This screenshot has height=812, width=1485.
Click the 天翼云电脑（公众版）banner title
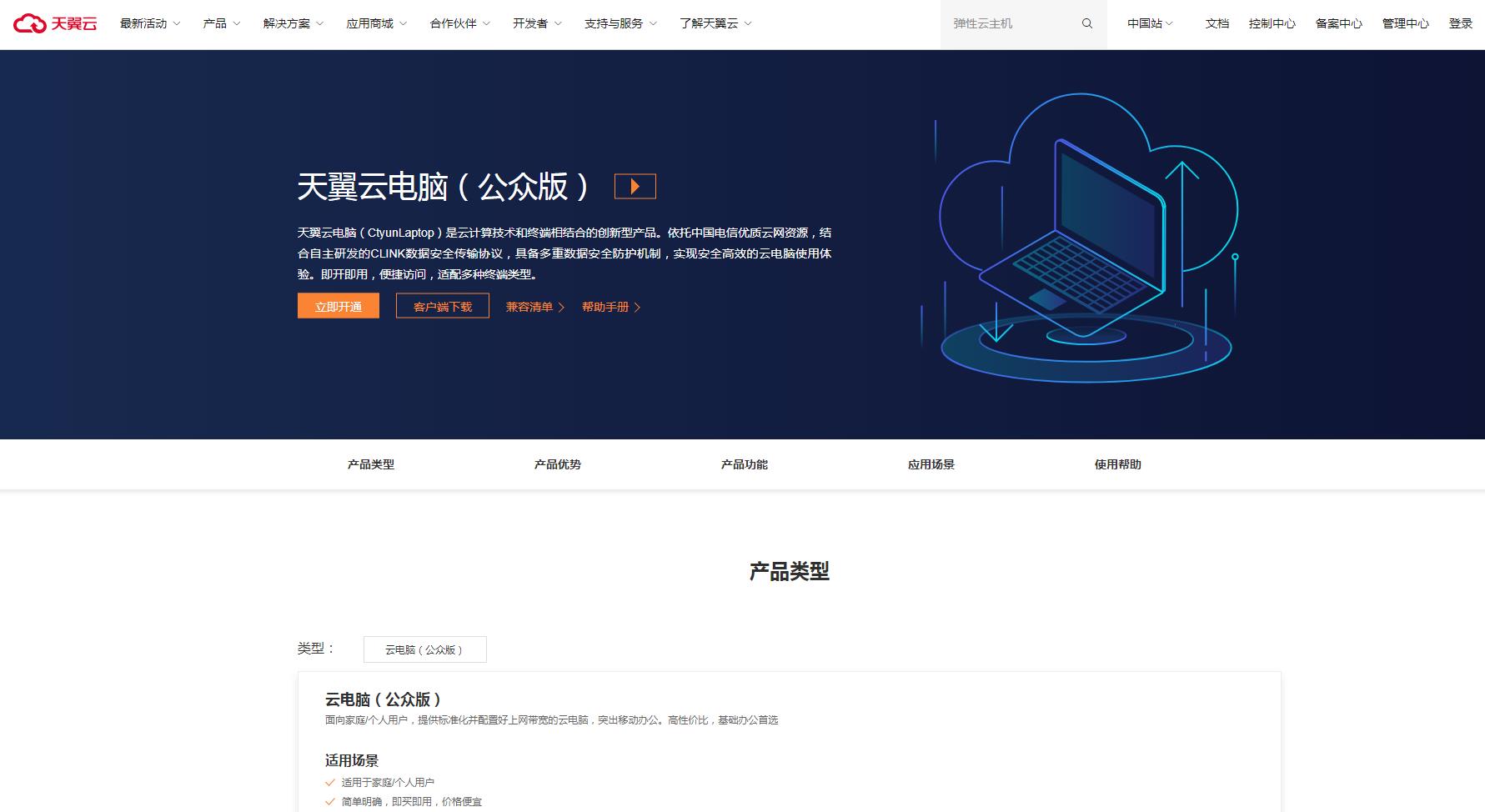[x=444, y=187]
